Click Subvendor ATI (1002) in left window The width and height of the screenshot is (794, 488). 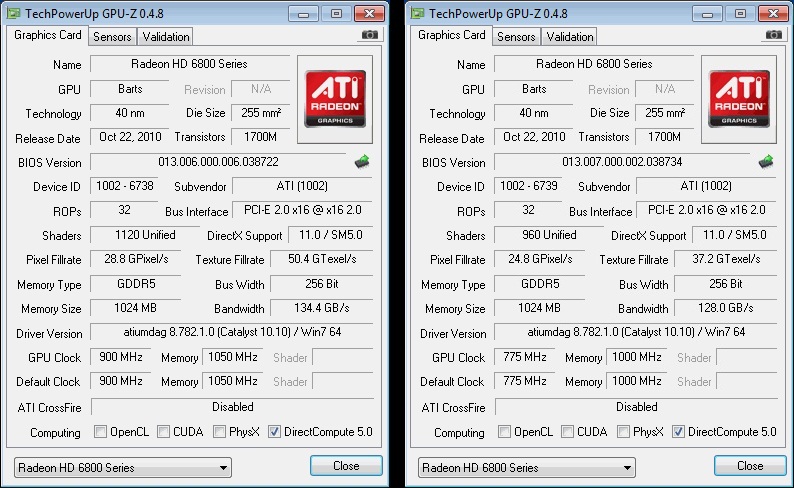click(302, 186)
